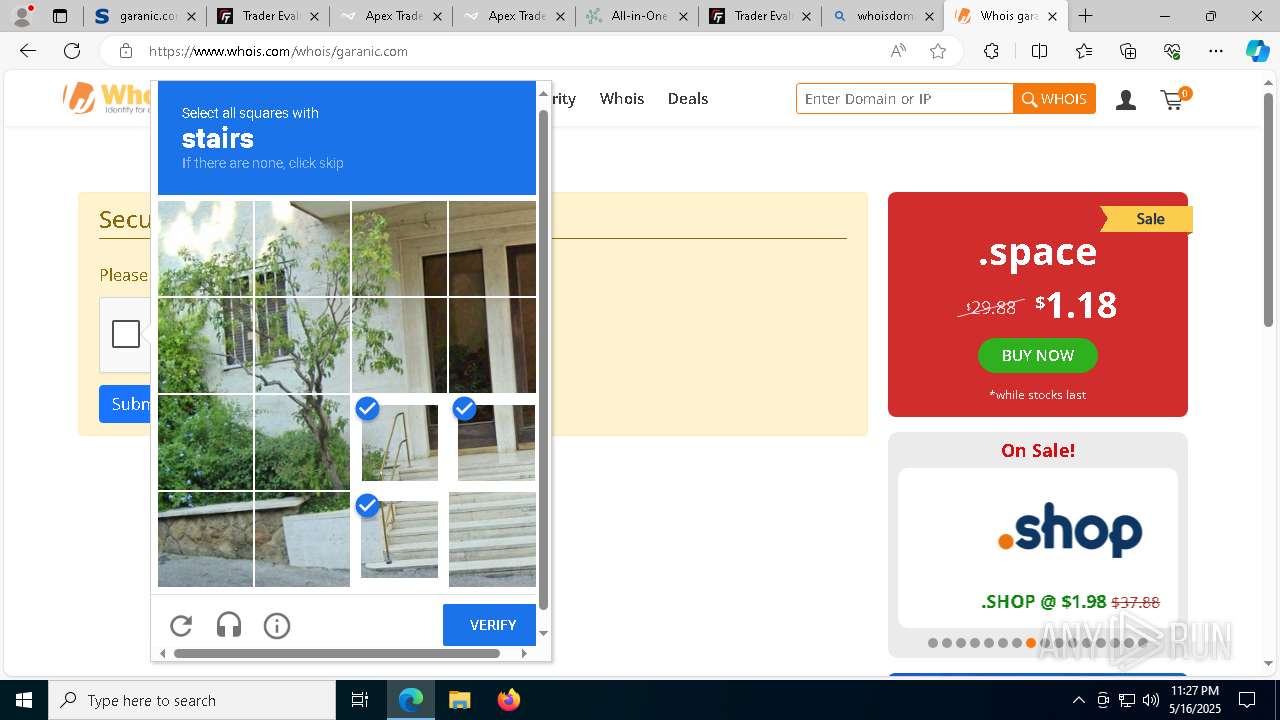
Task: Open the Whois menu item
Action: [622, 98]
